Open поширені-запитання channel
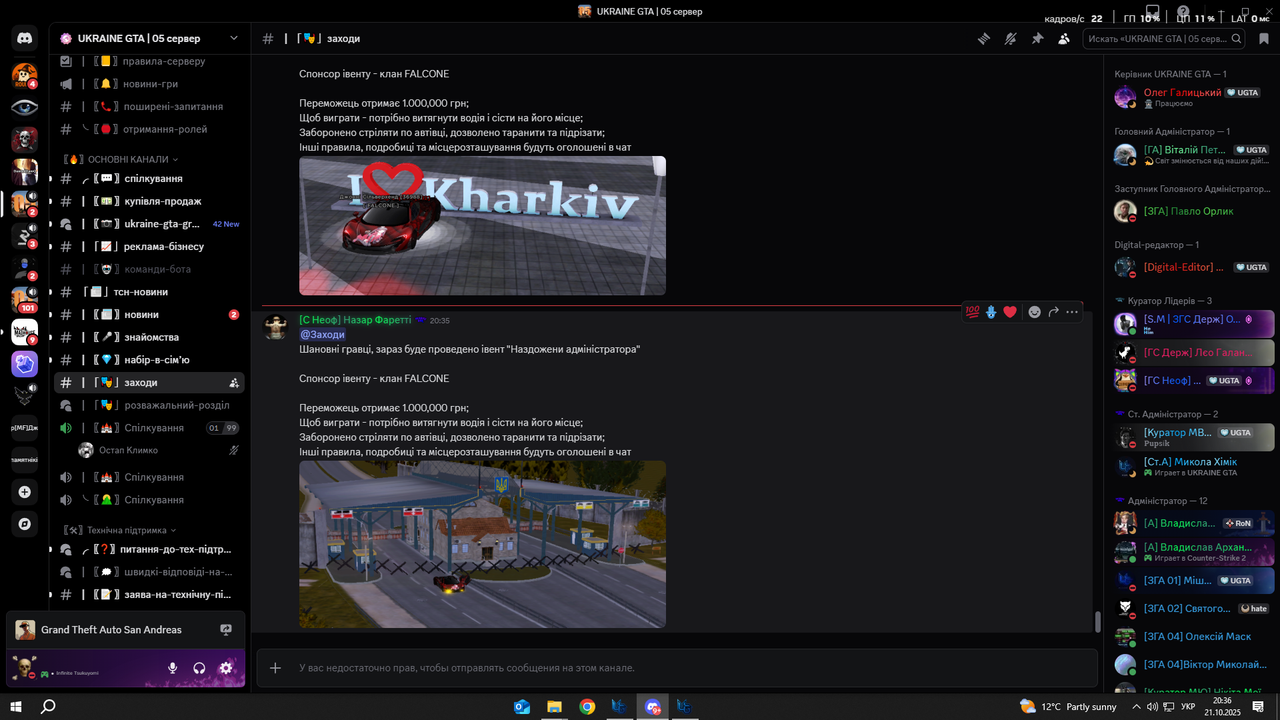 click(x=149, y=106)
